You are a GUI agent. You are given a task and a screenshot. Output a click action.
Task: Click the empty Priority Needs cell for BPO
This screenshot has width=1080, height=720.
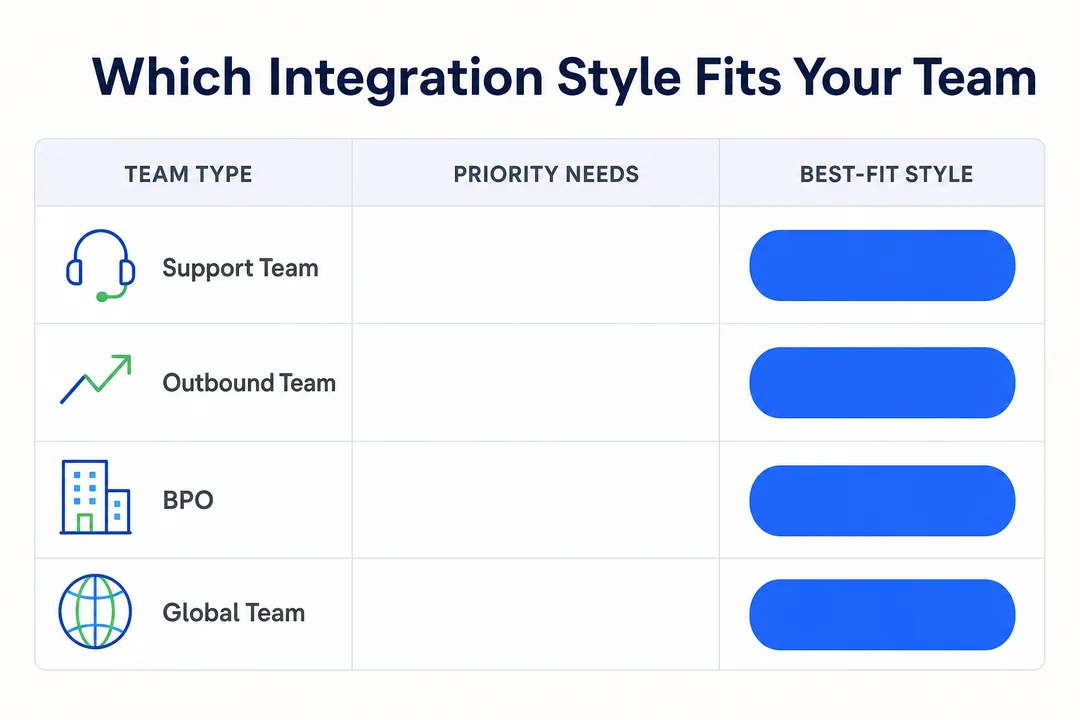536,500
